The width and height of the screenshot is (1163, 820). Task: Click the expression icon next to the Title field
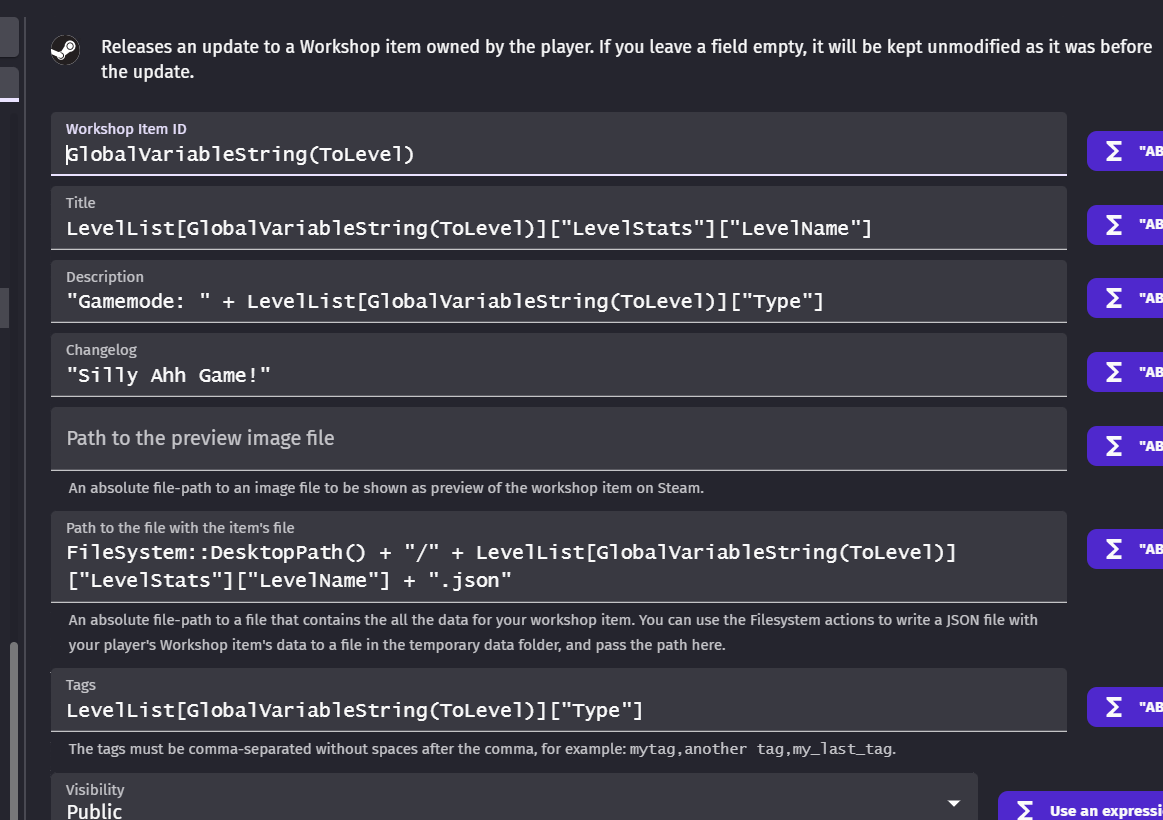click(1113, 225)
